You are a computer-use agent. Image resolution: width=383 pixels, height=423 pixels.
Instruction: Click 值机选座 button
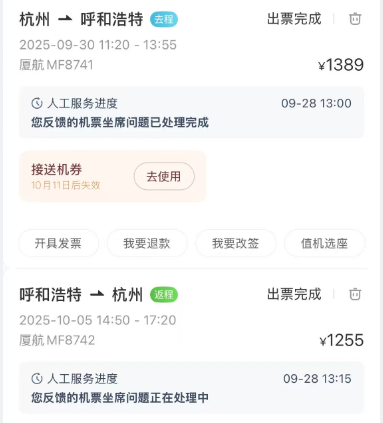click(x=324, y=243)
